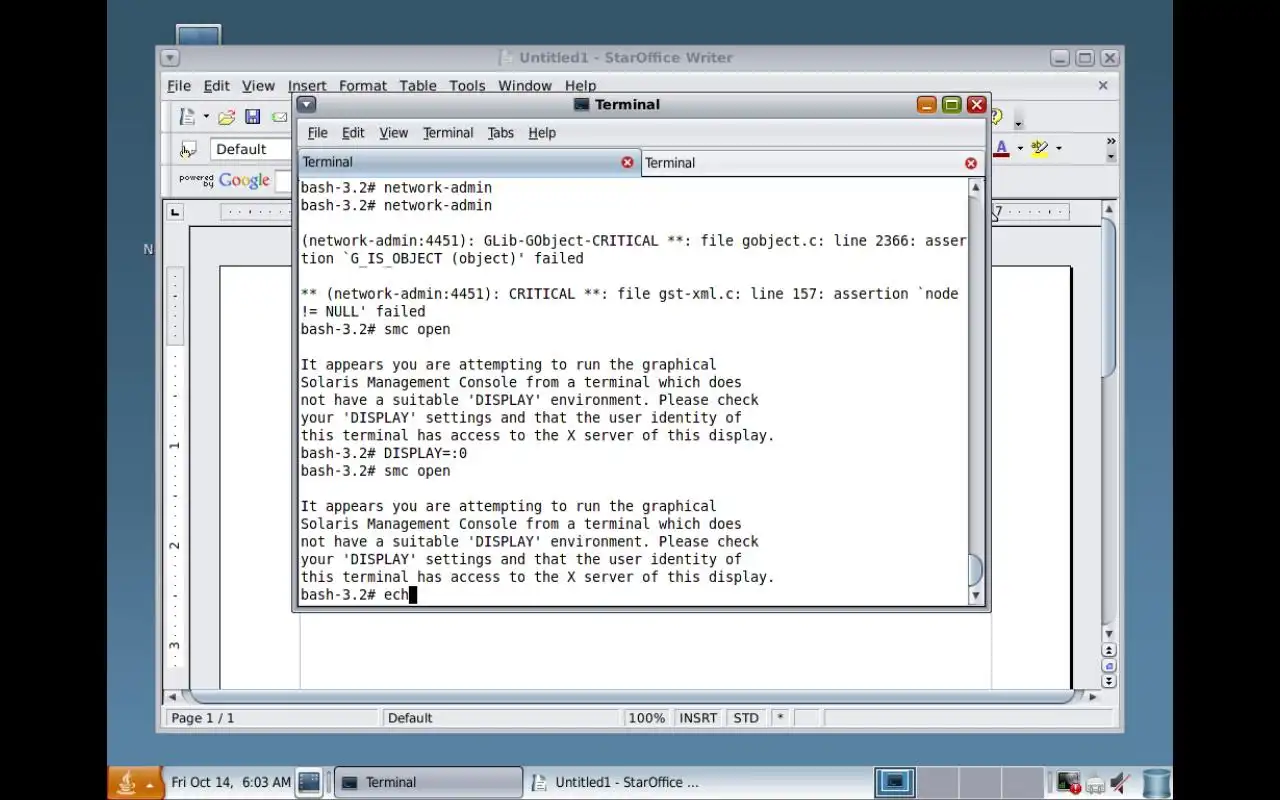This screenshot has height=800, width=1280.
Task: Open StarOffice Format menu
Action: click(x=363, y=86)
